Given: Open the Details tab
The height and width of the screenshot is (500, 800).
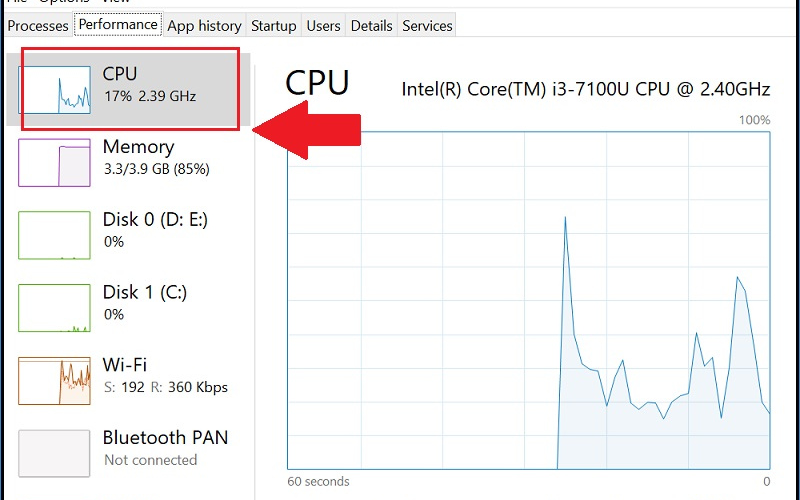Looking at the screenshot, I should tap(372, 26).
